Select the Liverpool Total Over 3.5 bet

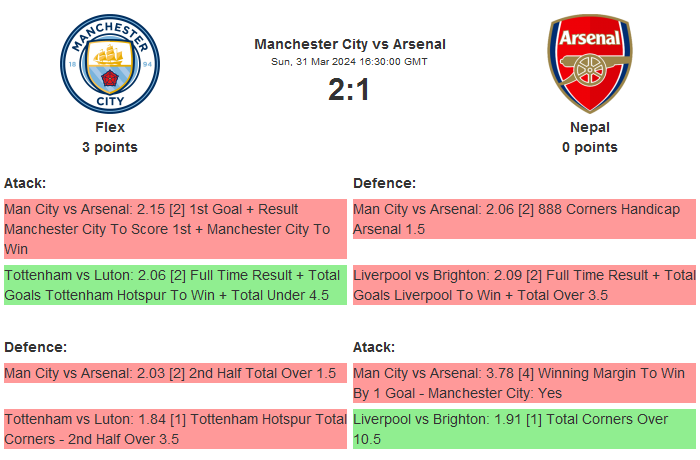tap(524, 285)
